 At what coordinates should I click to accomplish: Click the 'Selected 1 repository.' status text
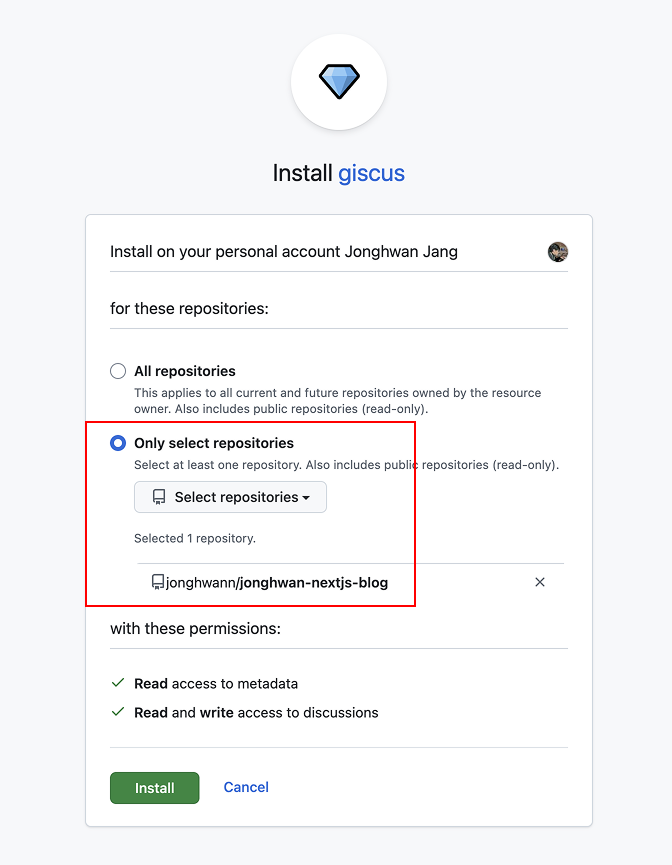coord(195,538)
